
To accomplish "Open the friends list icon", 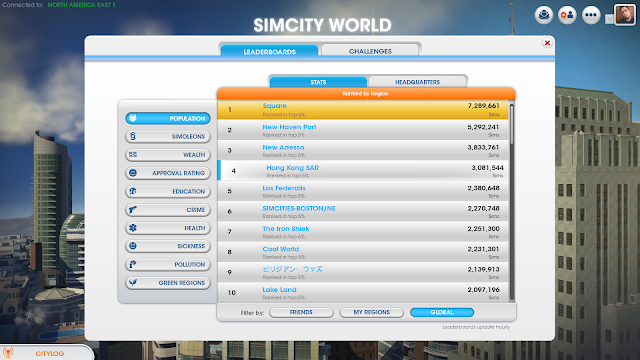I will coord(567,15).
